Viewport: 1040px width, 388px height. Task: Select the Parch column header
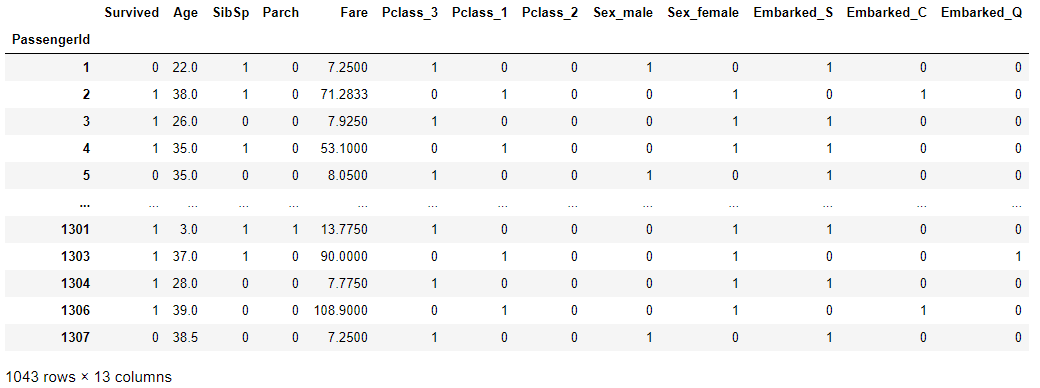pyautogui.click(x=281, y=13)
